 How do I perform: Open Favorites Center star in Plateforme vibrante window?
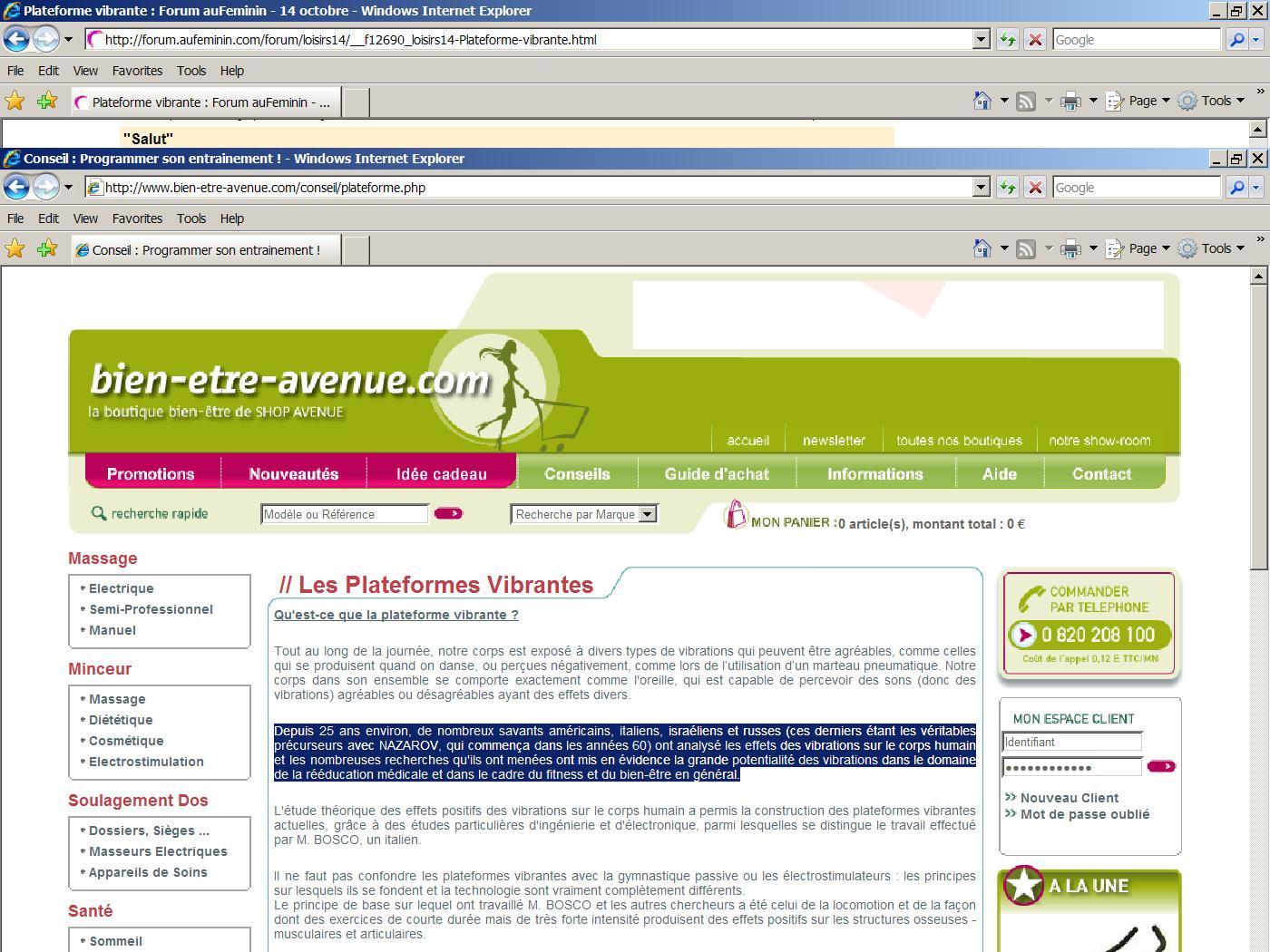[x=15, y=101]
